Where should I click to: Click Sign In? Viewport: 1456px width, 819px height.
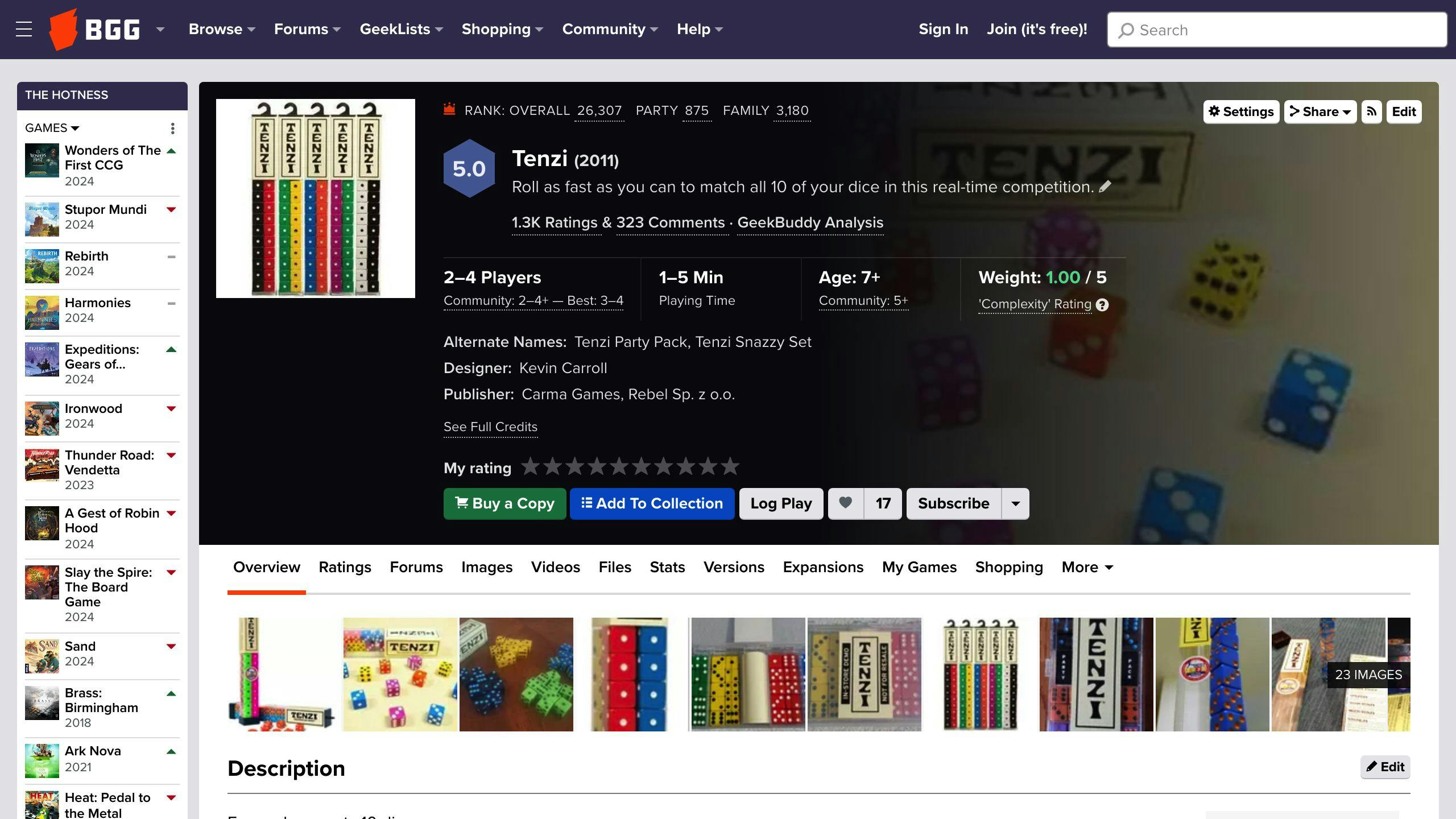pos(943,29)
